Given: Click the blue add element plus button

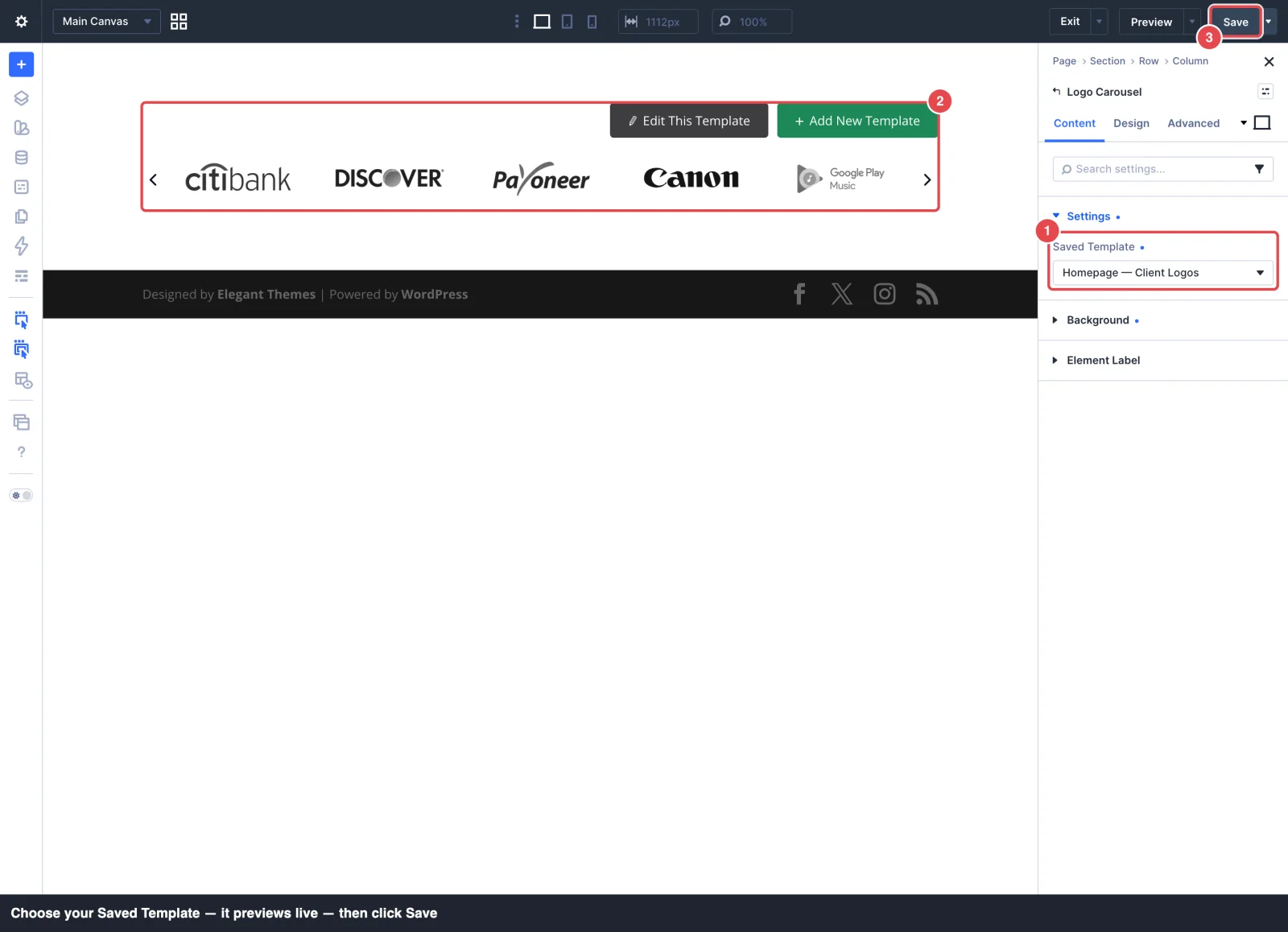Looking at the screenshot, I should pyautogui.click(x=22, y=64).
